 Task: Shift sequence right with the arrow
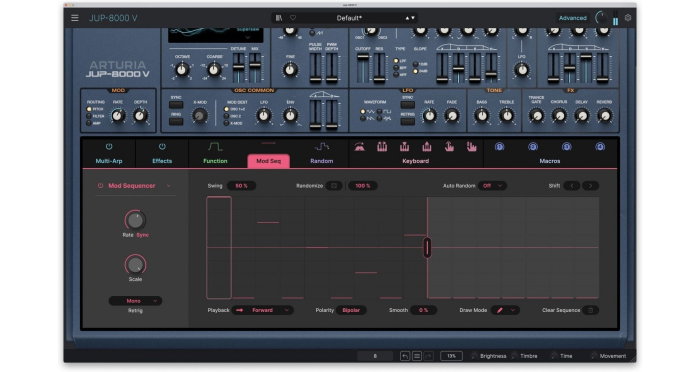point(590,186)
